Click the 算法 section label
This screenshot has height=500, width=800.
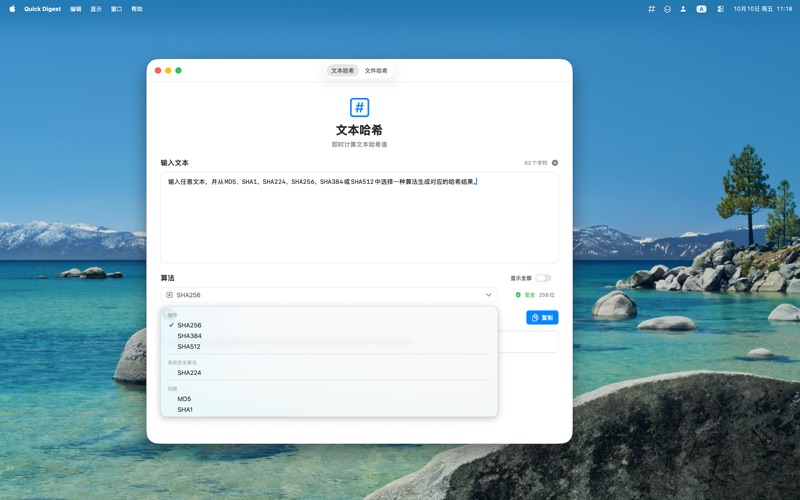click(x=167, y=278)
